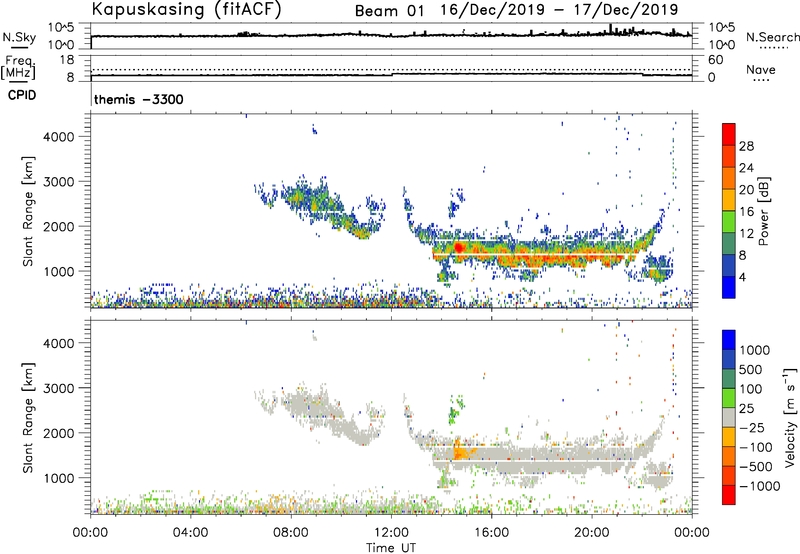Click the '4000' range tick on the power panel

click(x=59, y=137)
